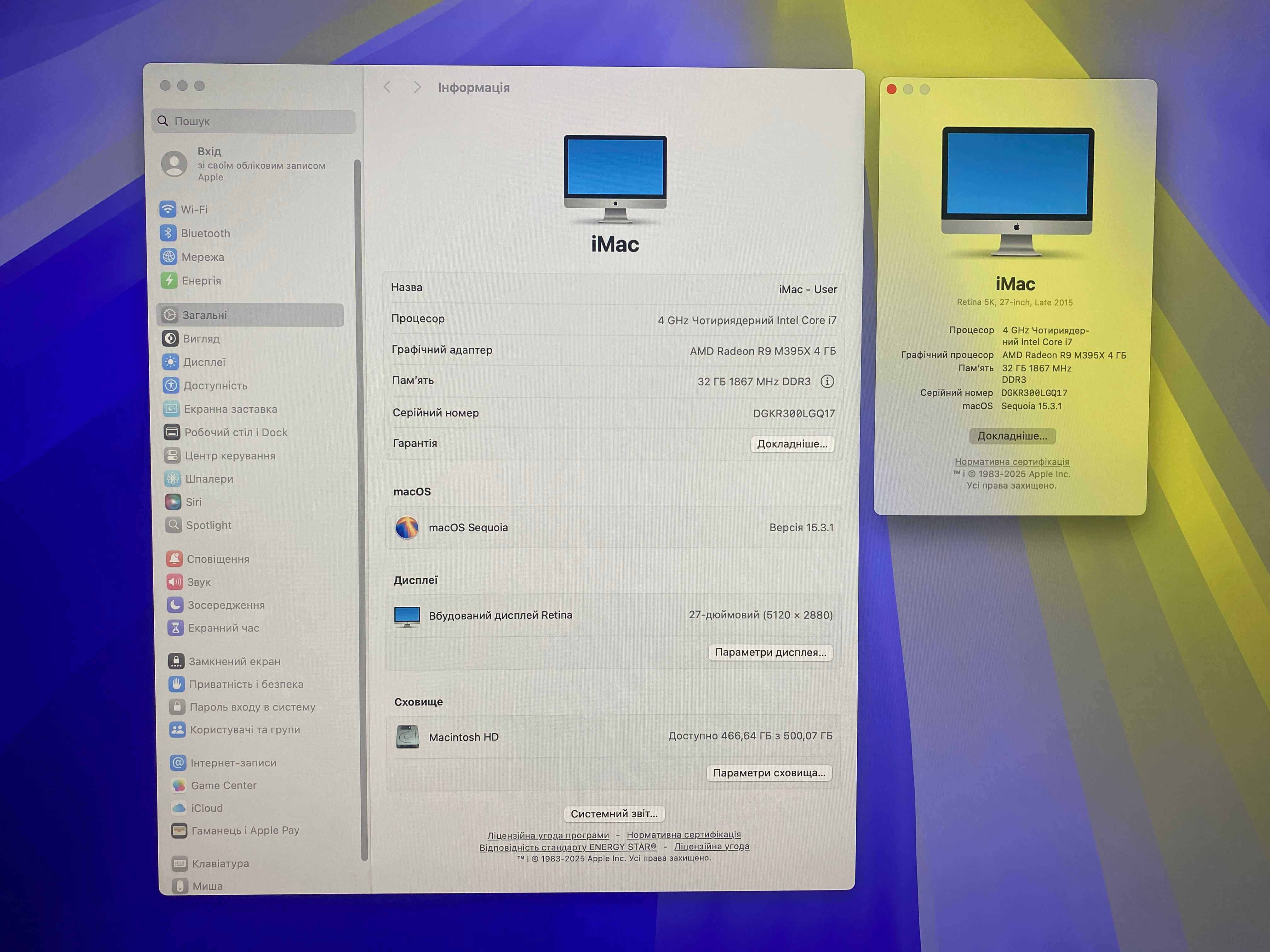Open Звук speaker icon
Screen dimensions: 1270x952
174,581
